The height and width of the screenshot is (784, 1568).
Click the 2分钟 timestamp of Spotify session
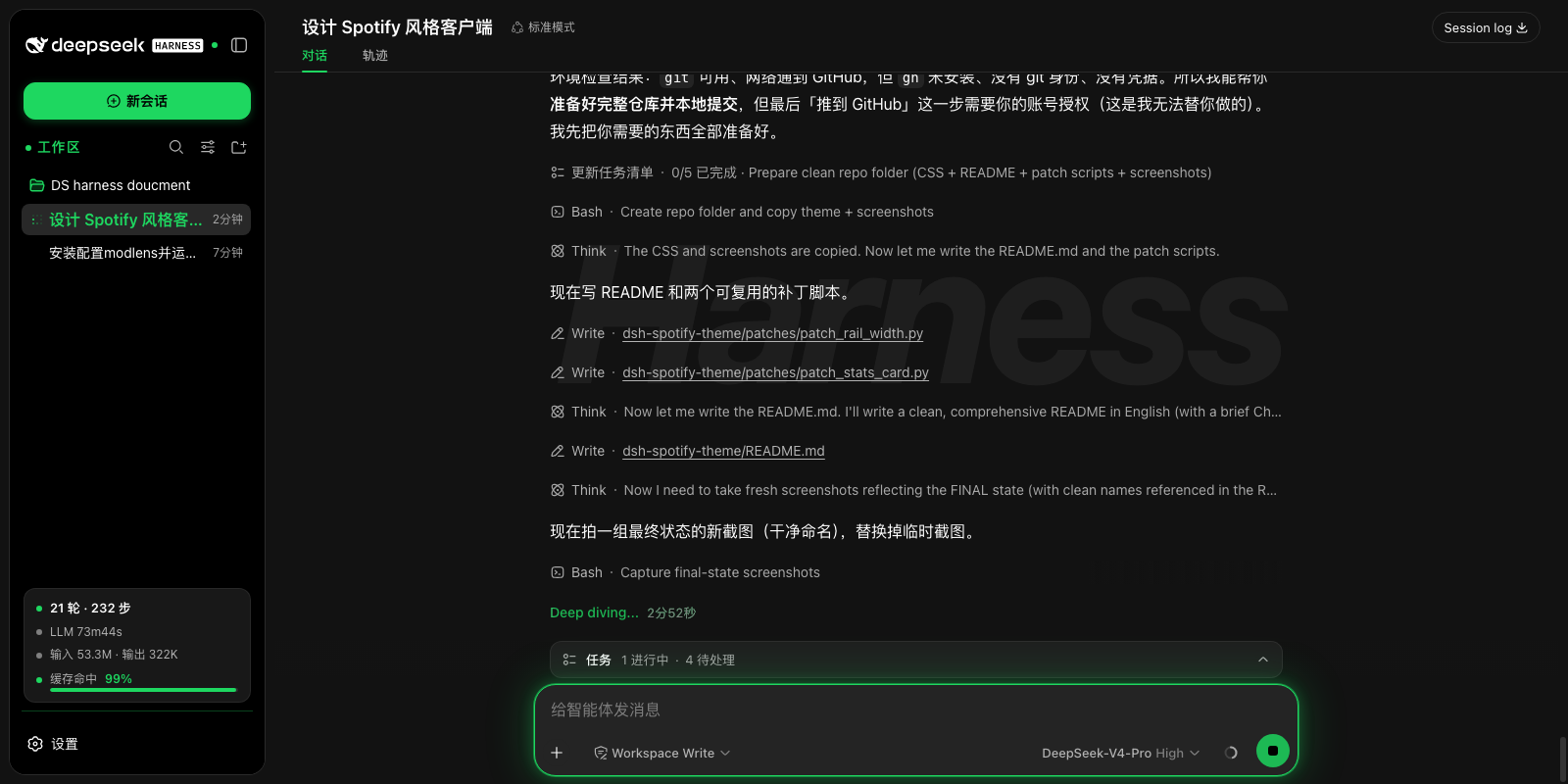click(x=227, y=220)
